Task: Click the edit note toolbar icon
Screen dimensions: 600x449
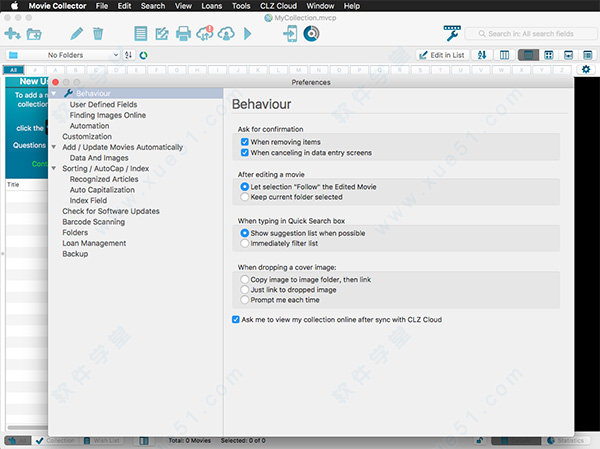Action: pos(162,34)
